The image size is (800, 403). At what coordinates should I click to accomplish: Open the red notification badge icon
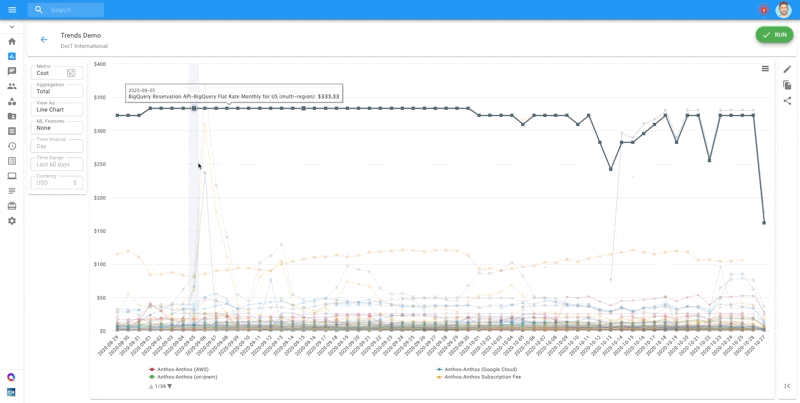(763, 10)
